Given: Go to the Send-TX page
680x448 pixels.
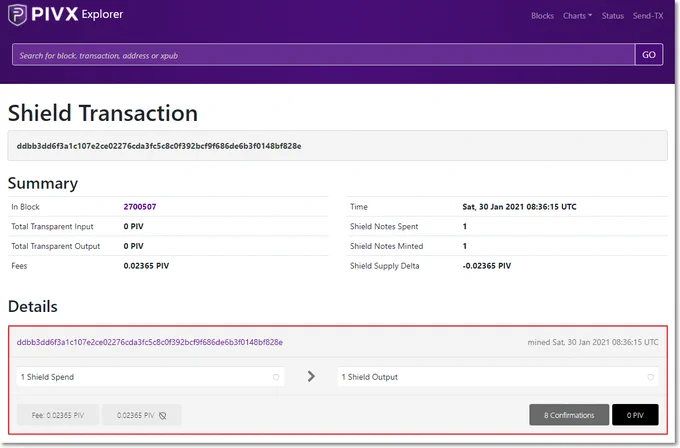Looking at the screenshot, I should tap(648, 16).
